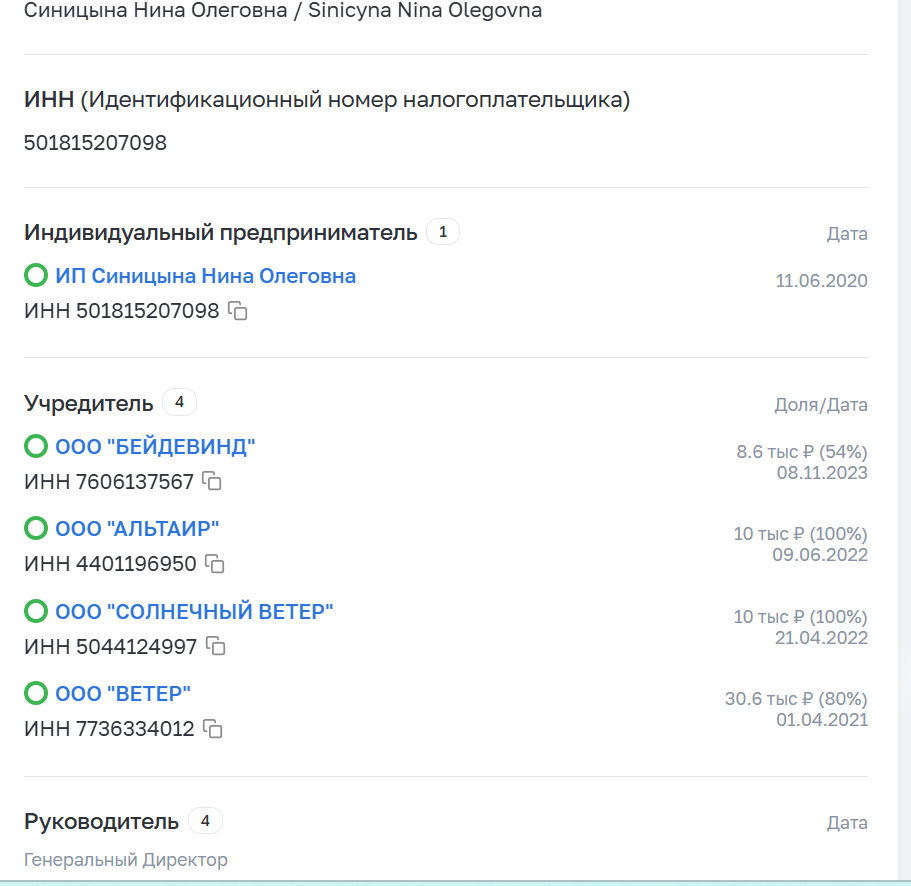Open ООО "АЛЬТАИР" company page
The width and height of the screenshot is (911, 886).
click(x=137, y=529)
